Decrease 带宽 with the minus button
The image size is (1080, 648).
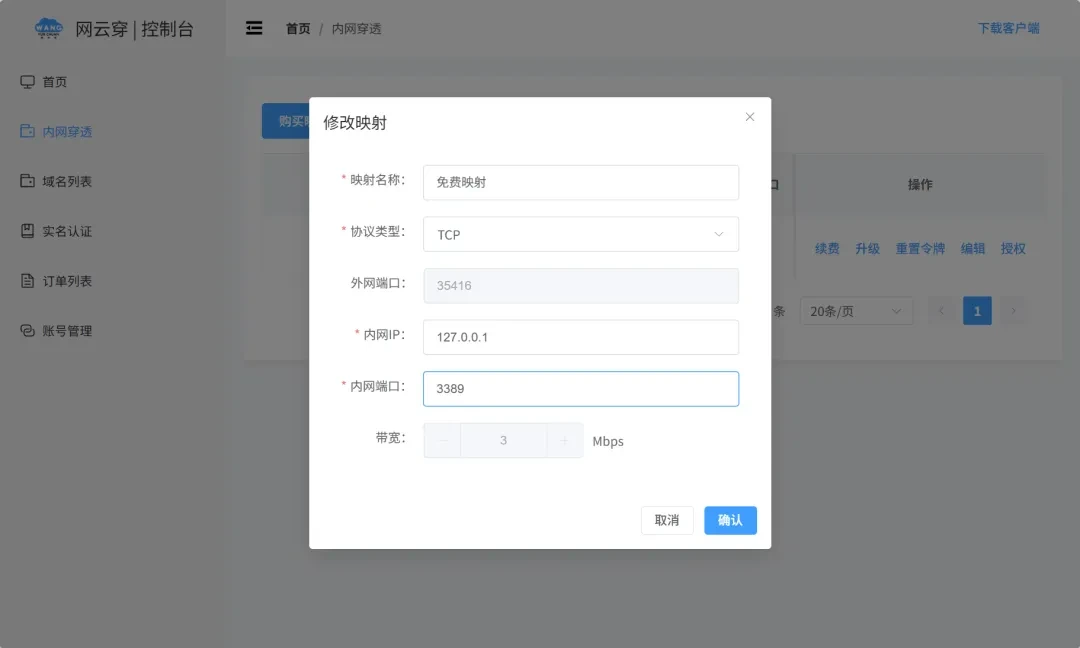[442, 441]
